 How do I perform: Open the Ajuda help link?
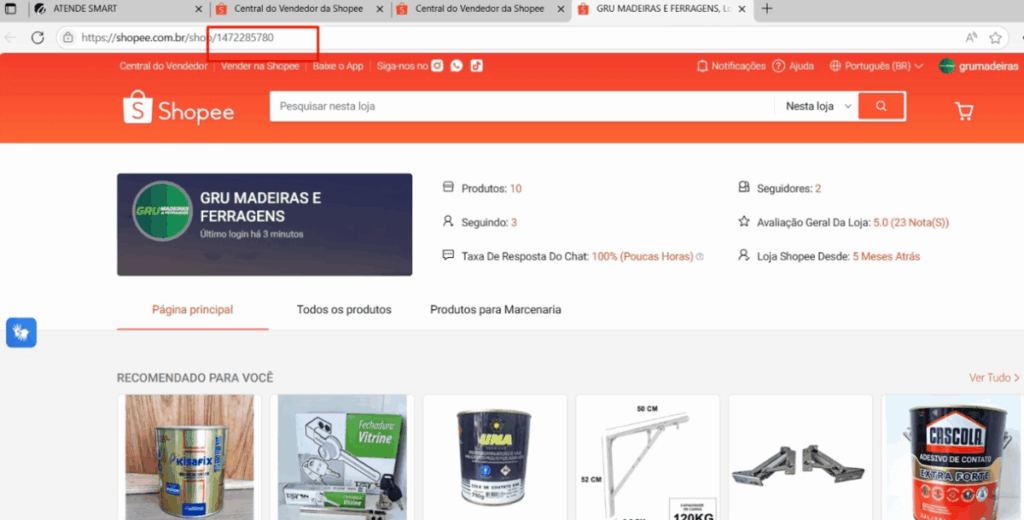(x=793, y=66)
